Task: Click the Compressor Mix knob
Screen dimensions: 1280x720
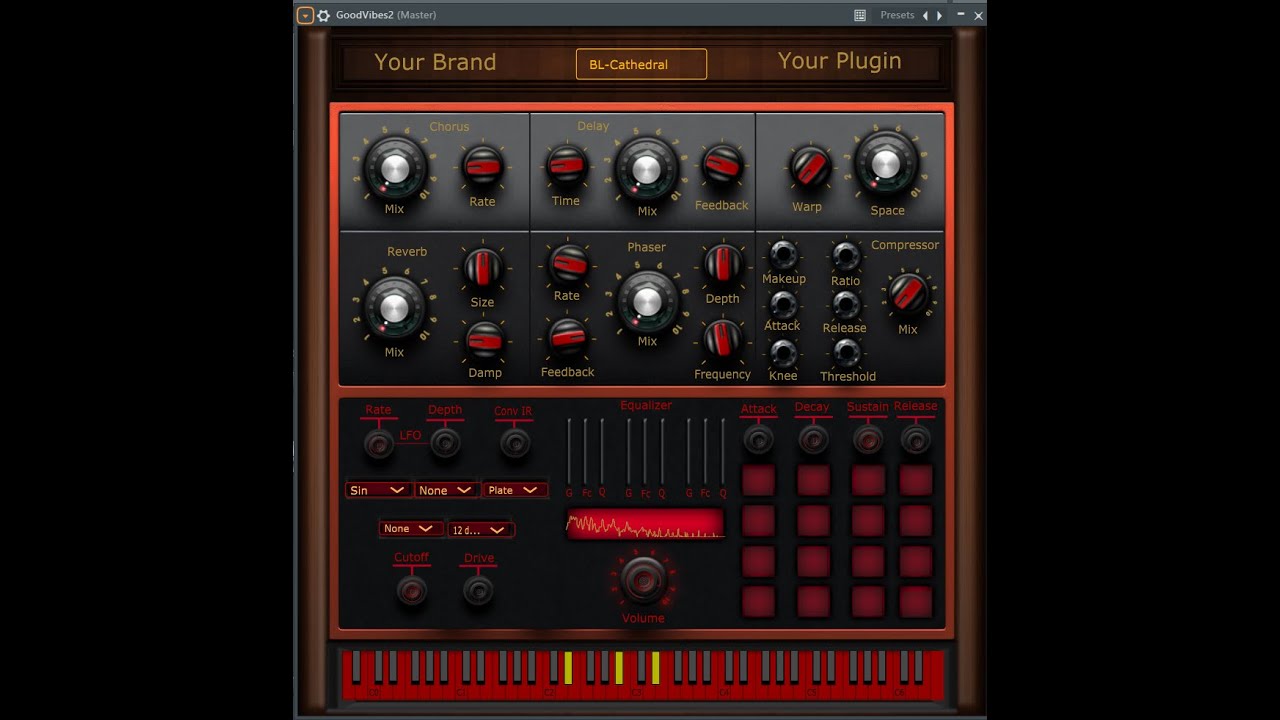Action: [908, 294]
